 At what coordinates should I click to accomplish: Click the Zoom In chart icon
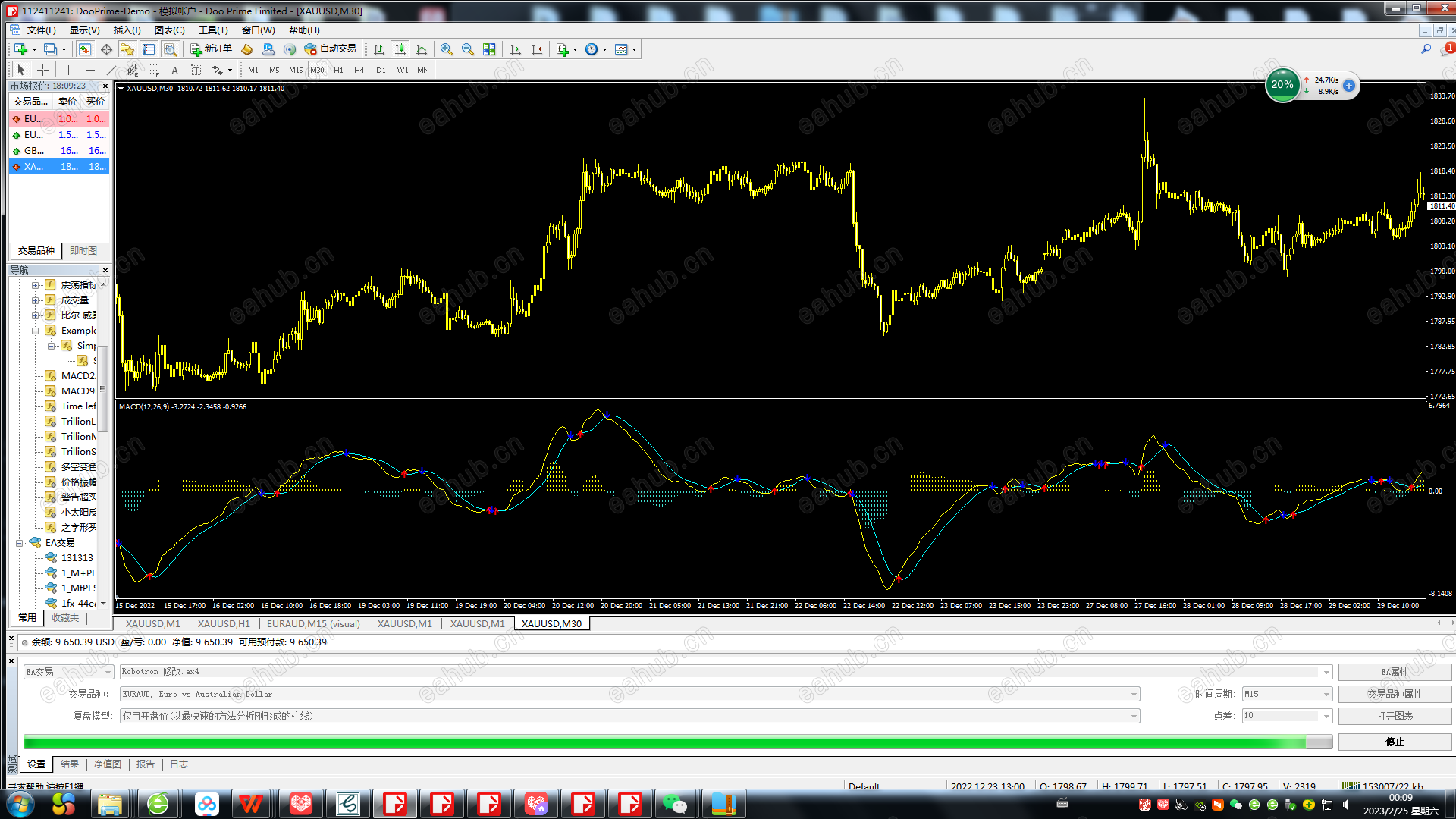click(447, 49)
